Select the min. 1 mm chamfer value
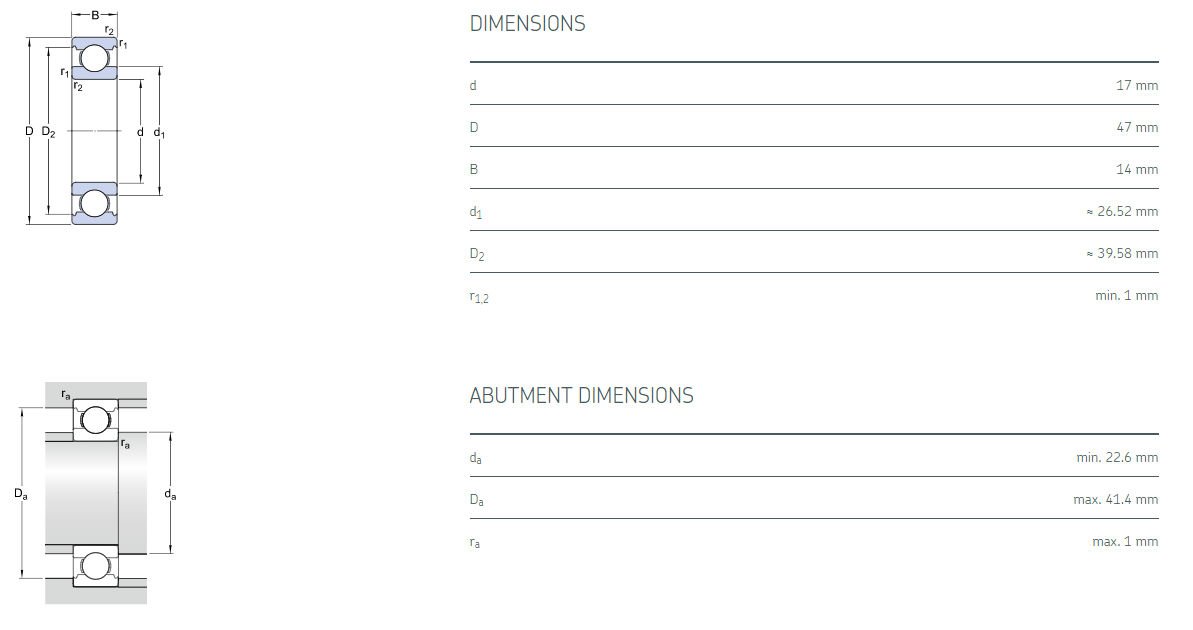 1126,295
